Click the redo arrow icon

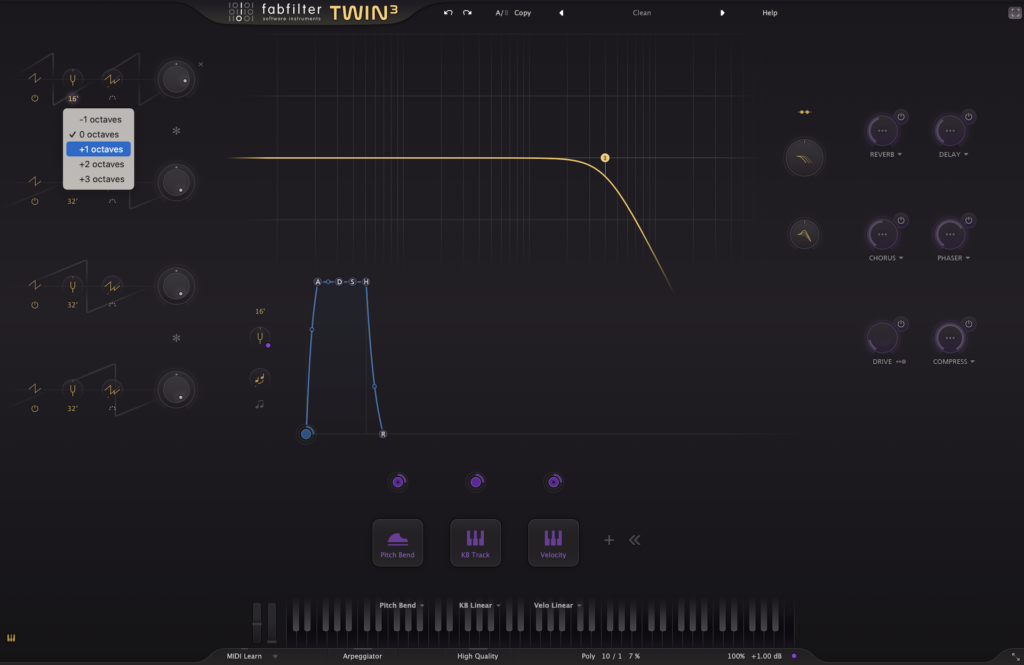[467, 13]
